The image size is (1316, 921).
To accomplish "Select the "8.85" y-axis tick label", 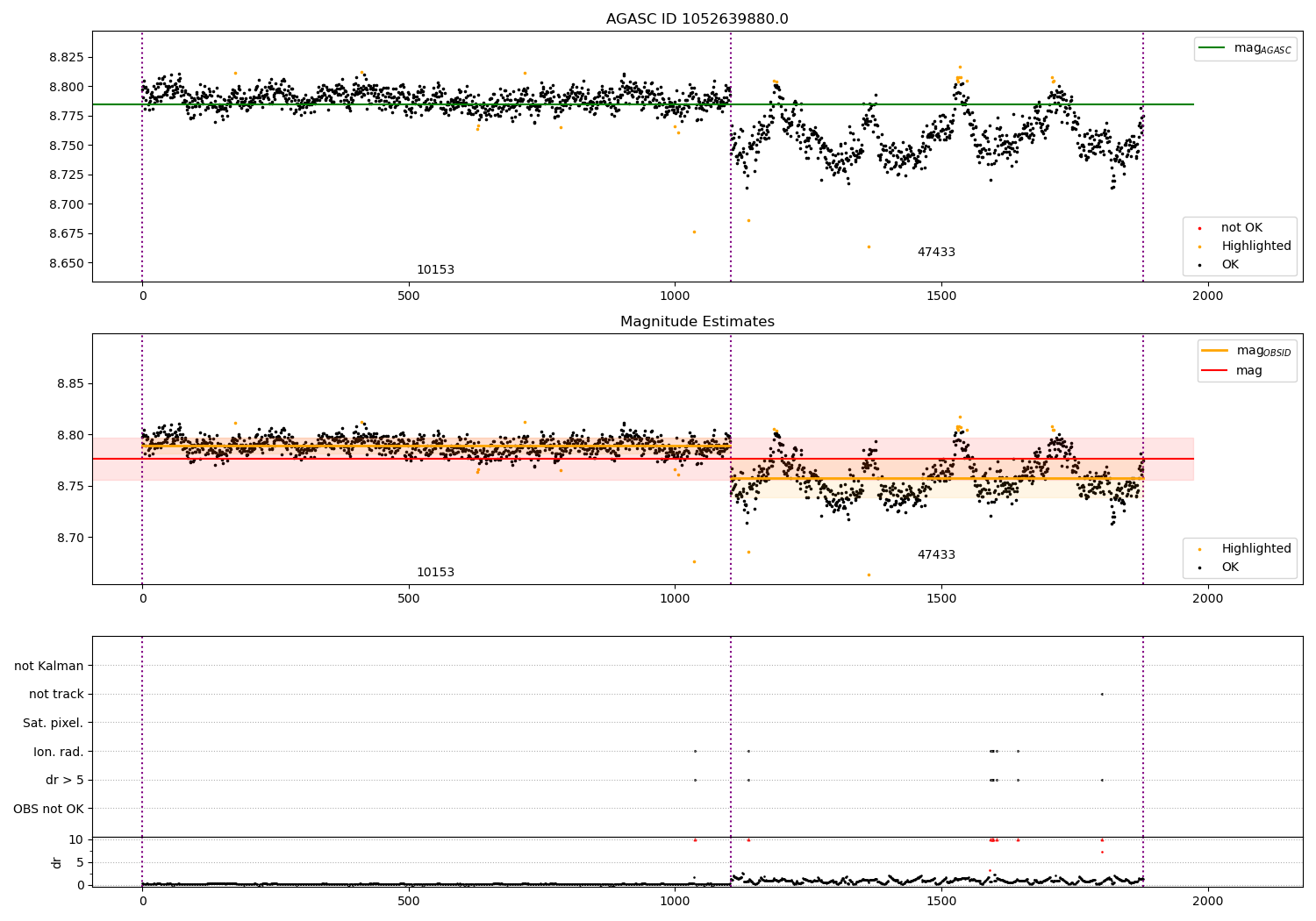I will tap(69, 383).
